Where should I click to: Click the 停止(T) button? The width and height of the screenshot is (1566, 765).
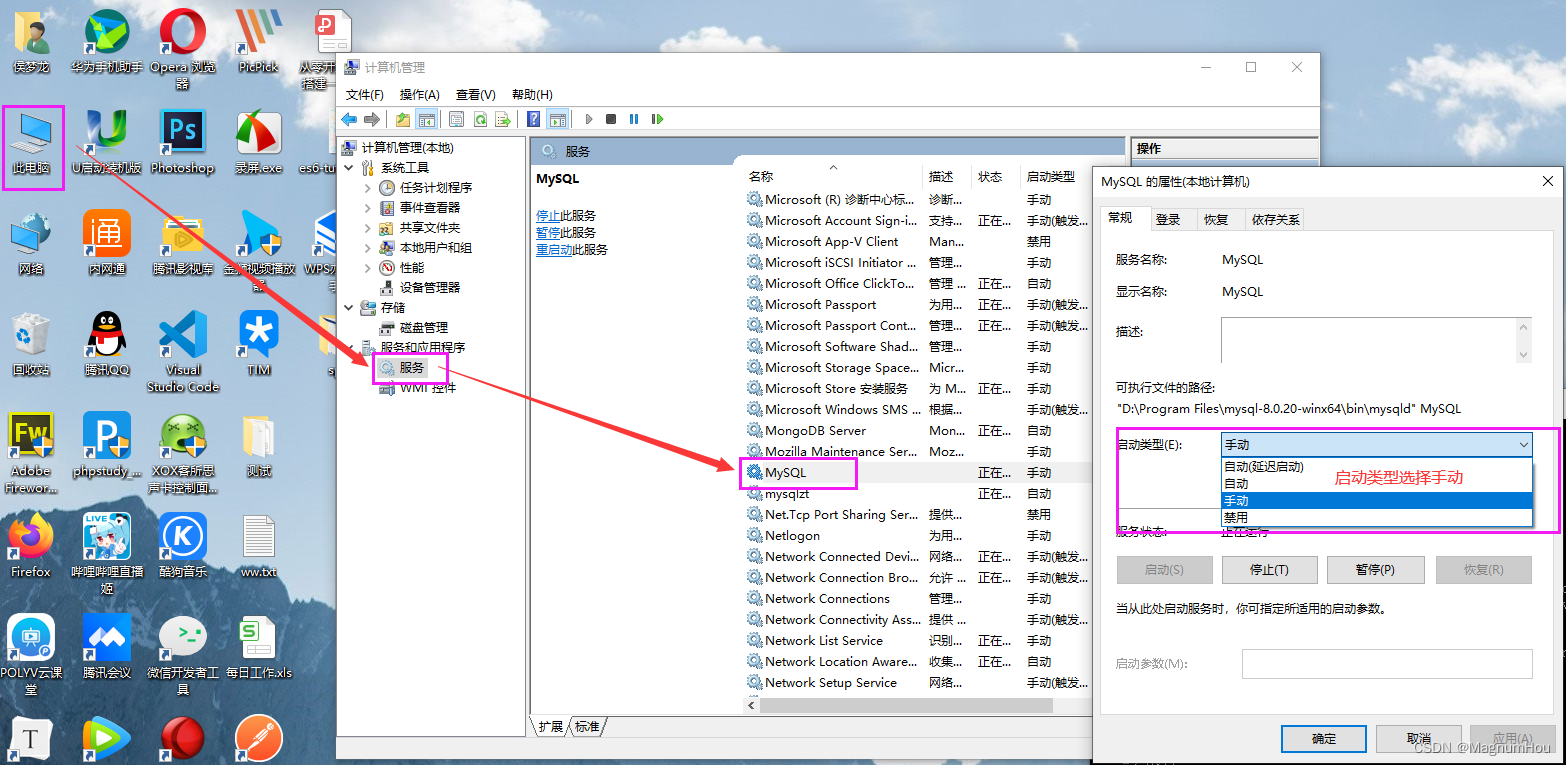(x=1269, y=570)
